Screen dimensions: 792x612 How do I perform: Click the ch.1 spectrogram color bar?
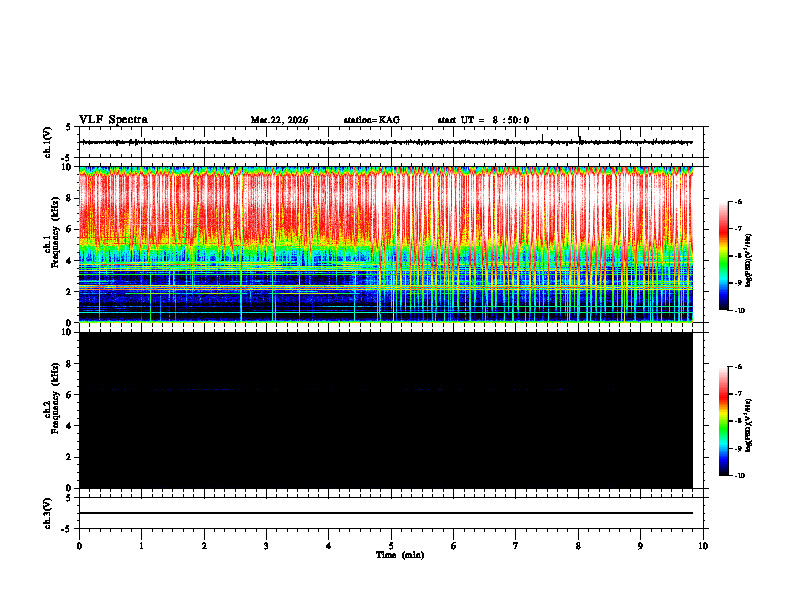click(x=724, y=256)
